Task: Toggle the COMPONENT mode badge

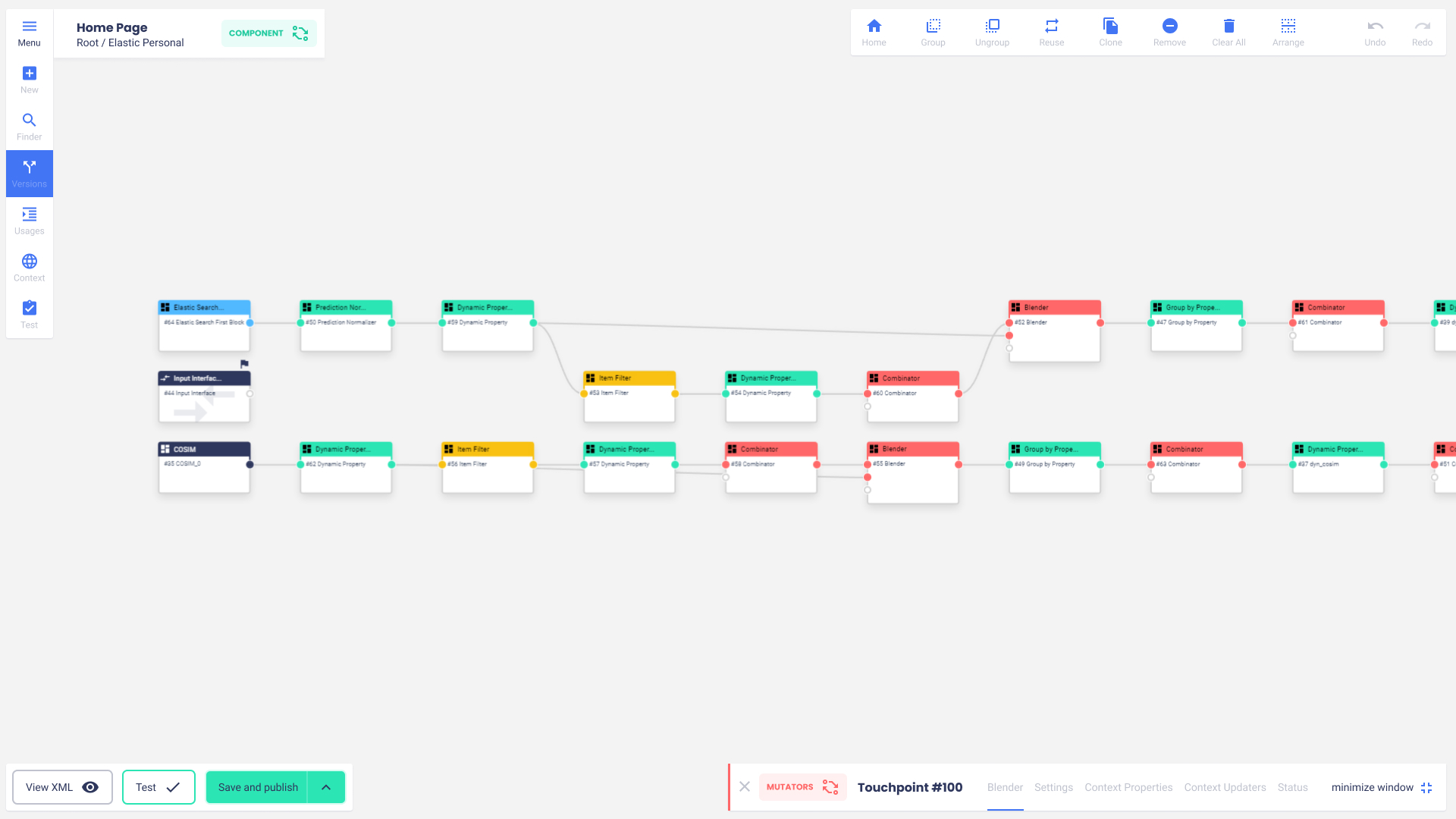Action: (x=268, y=33)
